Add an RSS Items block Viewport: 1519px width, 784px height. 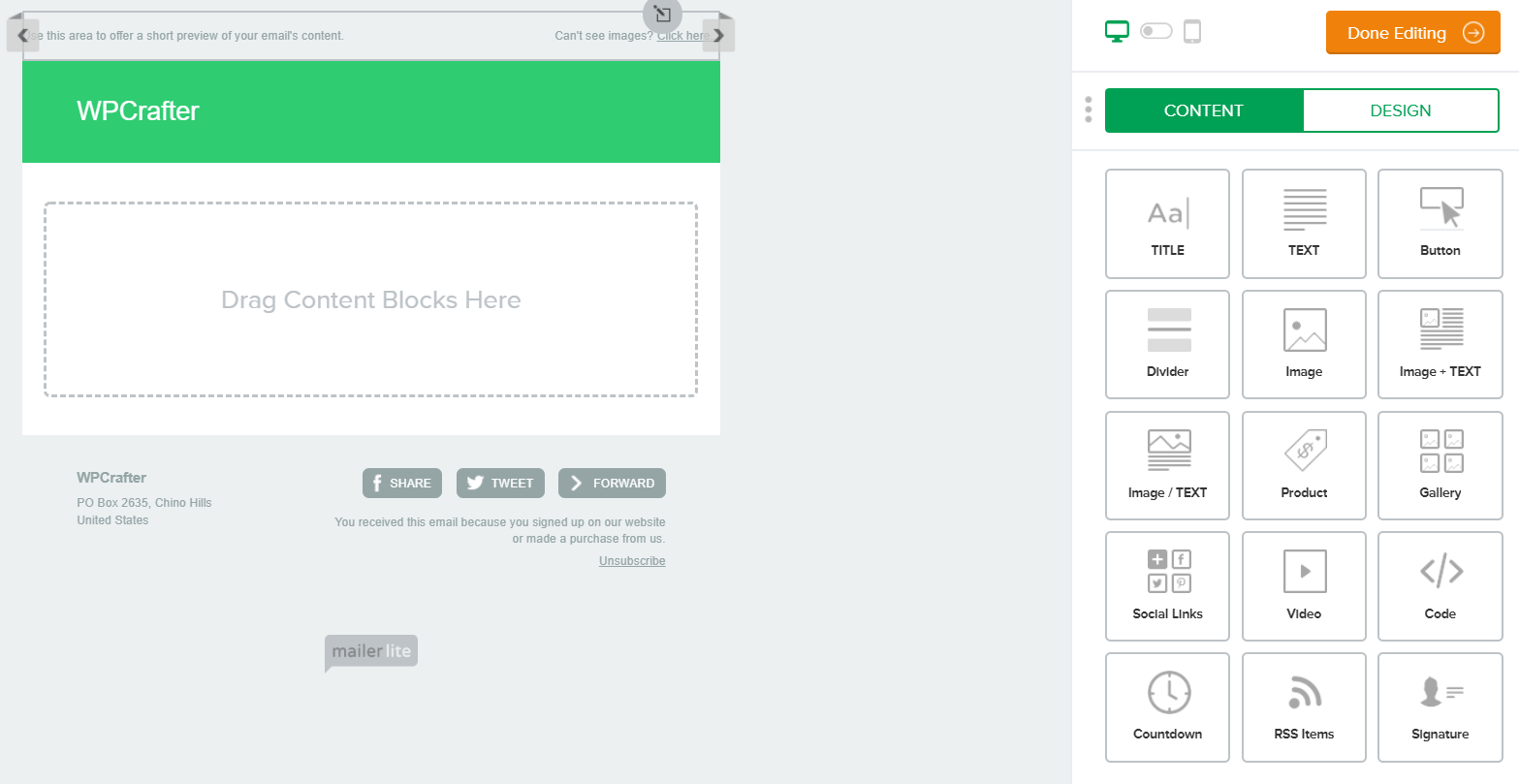click(x=1304, y=707)
